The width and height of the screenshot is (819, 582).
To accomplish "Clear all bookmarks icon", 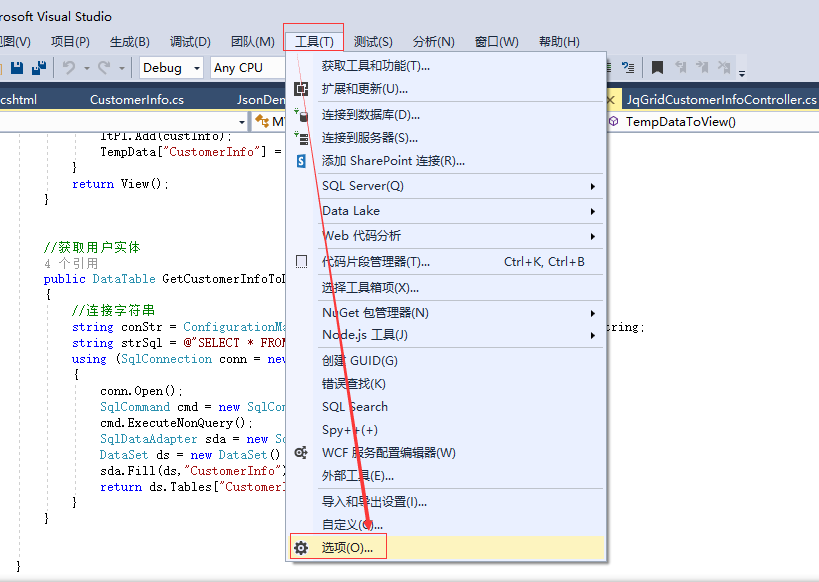I will point(723,67).
